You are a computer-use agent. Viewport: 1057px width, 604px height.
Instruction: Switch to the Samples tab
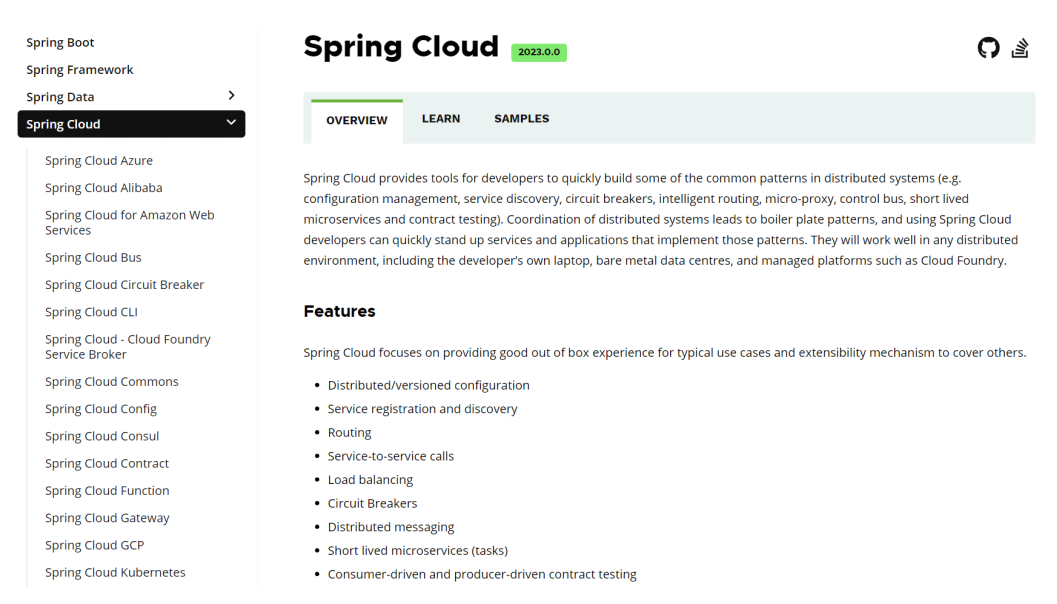pos(522,119)
